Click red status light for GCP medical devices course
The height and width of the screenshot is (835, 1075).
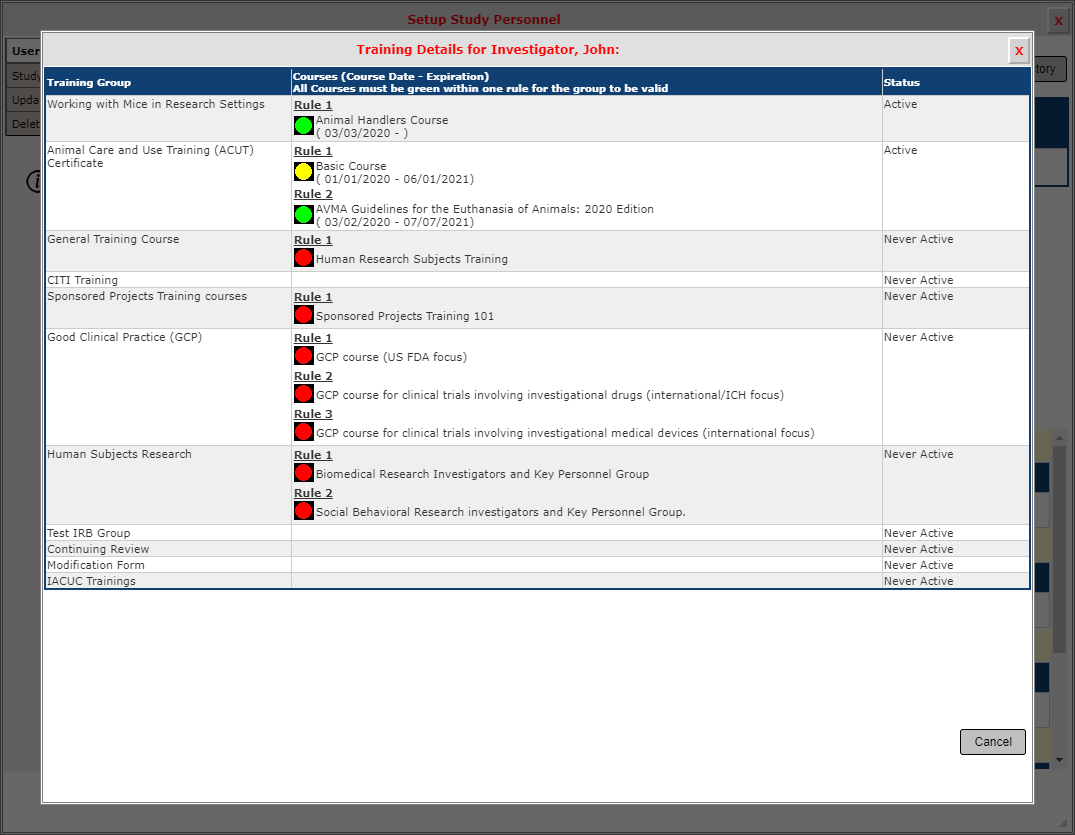tap(304, 432)
